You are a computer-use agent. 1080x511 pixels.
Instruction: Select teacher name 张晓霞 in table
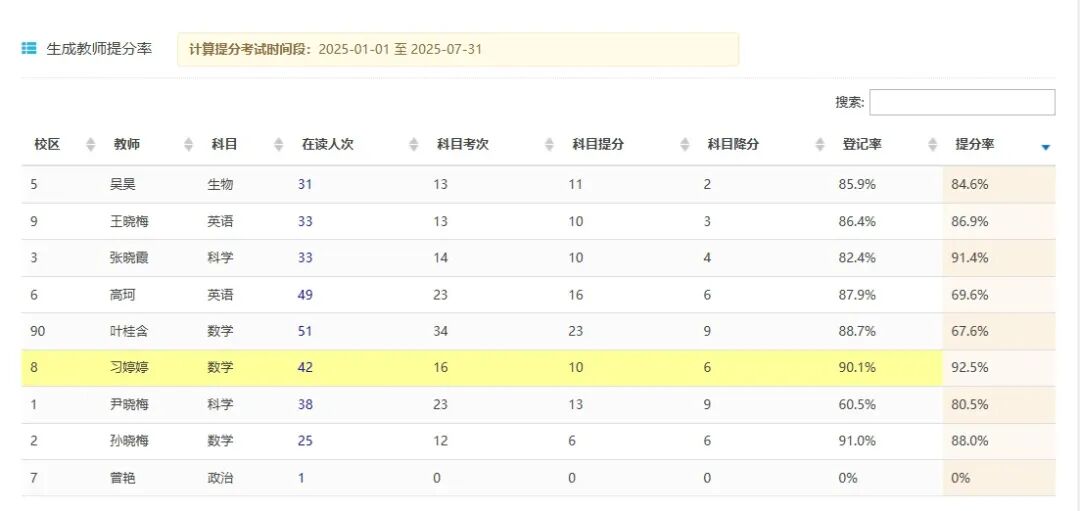(x=129, y=257)
